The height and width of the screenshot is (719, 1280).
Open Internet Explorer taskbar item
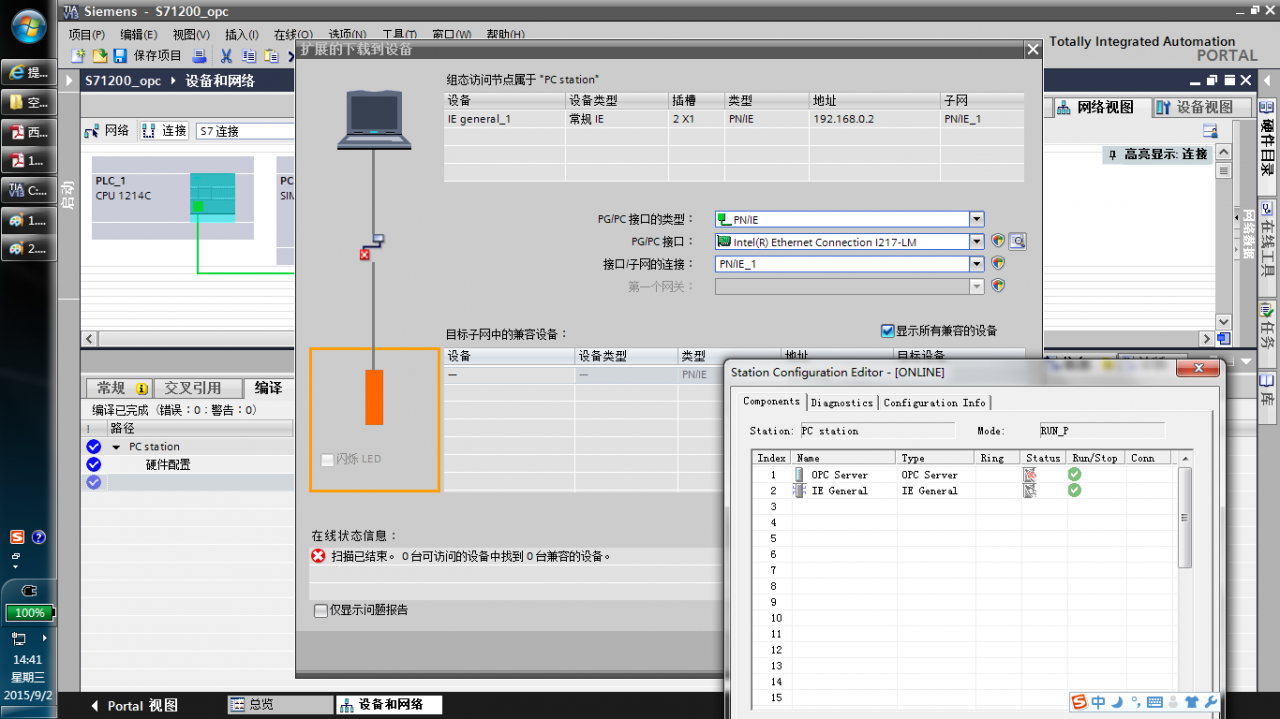pyautogui.click(x=28, y=72)
